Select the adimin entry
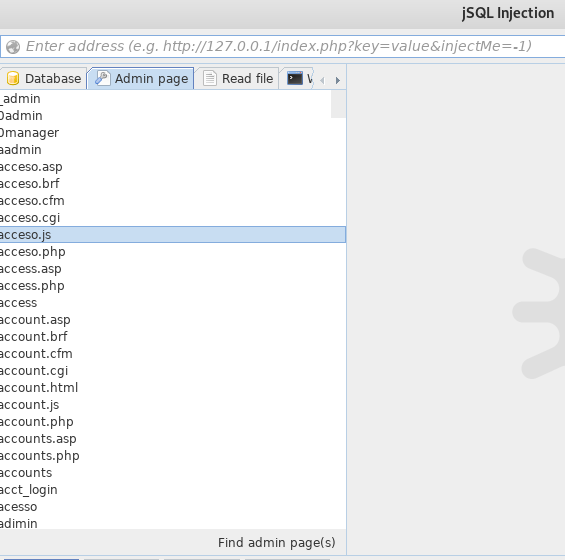 (x=173, y=523)
